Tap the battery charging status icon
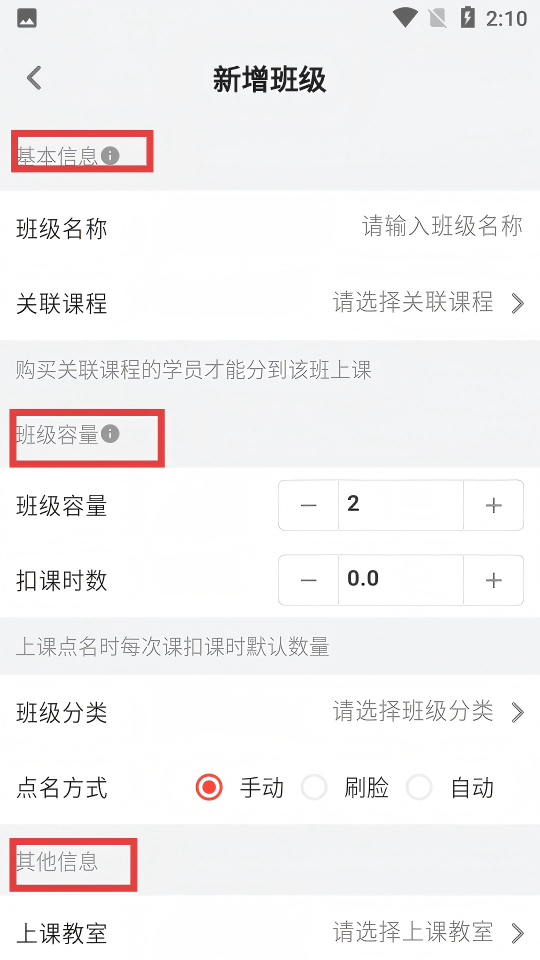Image resolution: width=540 pixels, height=960 pixels. (x=468, y=18)
